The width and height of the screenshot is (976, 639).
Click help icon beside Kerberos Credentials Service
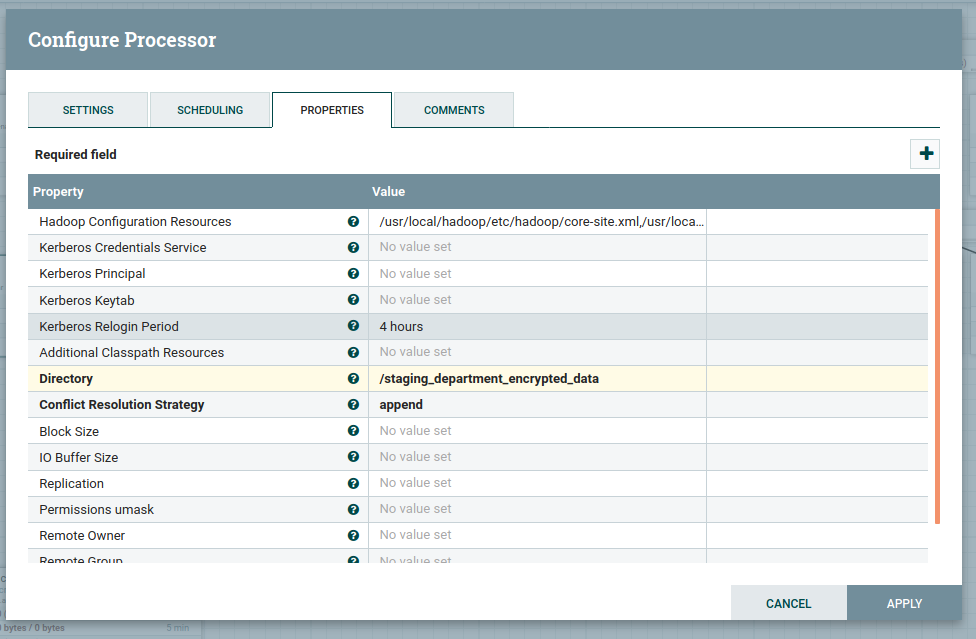[x=353, y=248]
